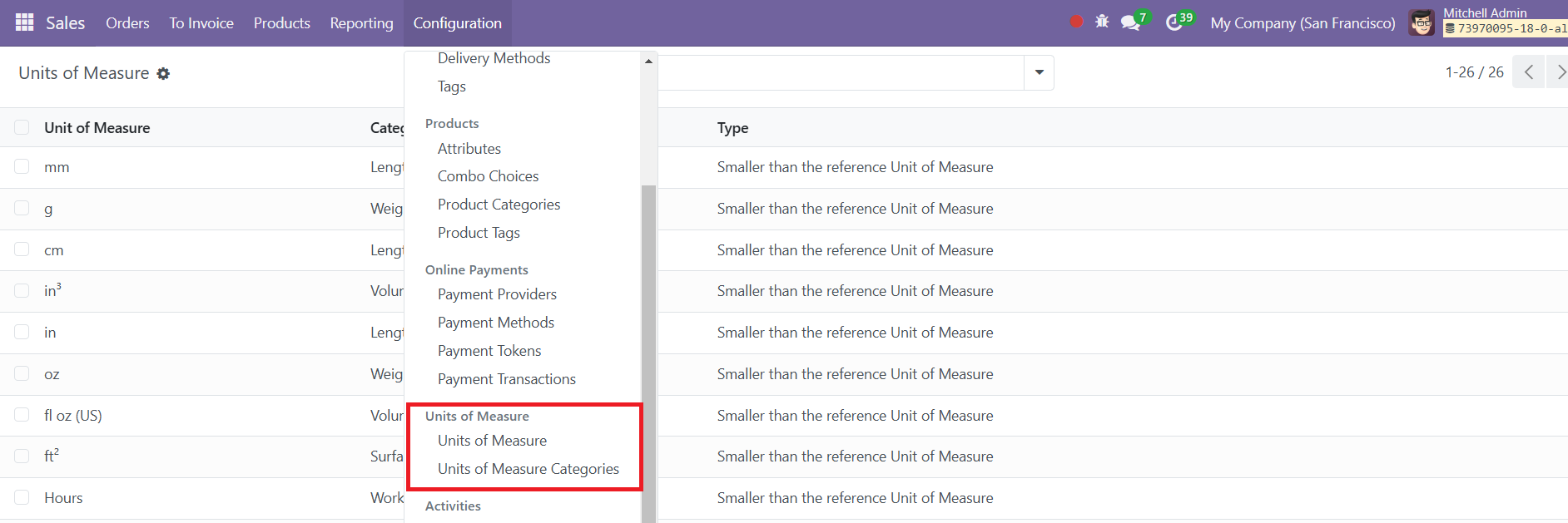Go to previous page of records

click(1528, 72)
